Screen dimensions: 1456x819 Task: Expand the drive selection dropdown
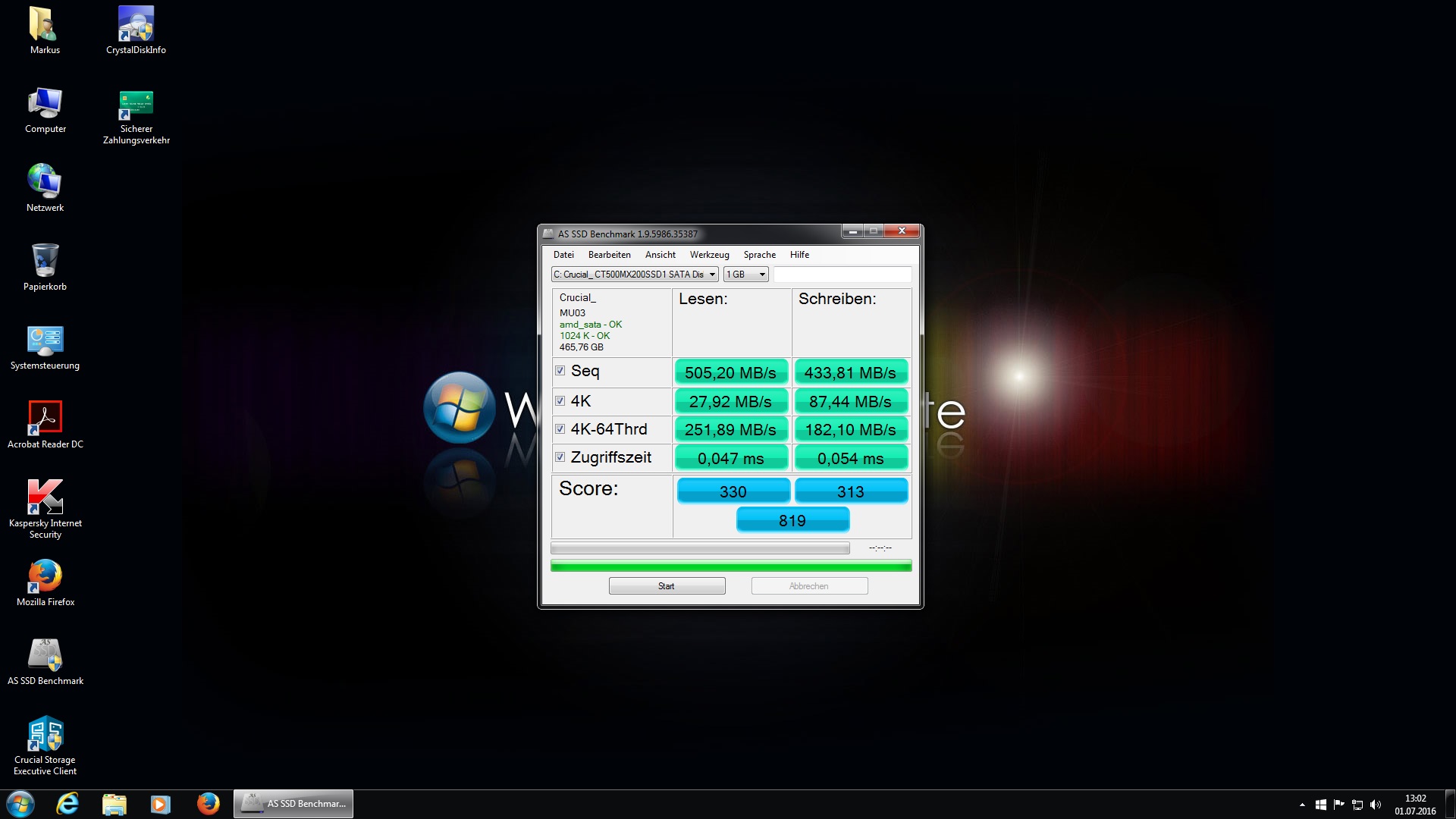pos(712,275)
